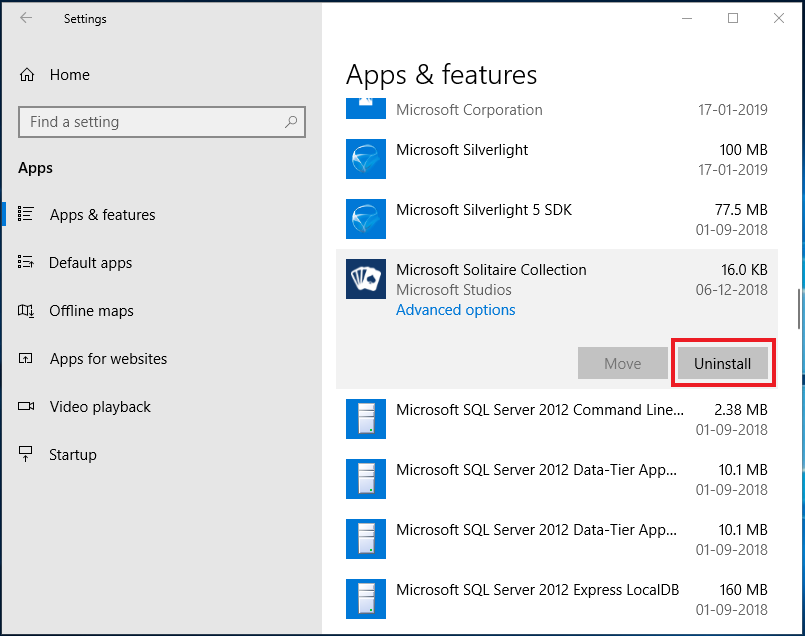
Task: Click the 2.38 MB size value
Action: [x=741, y=410]
